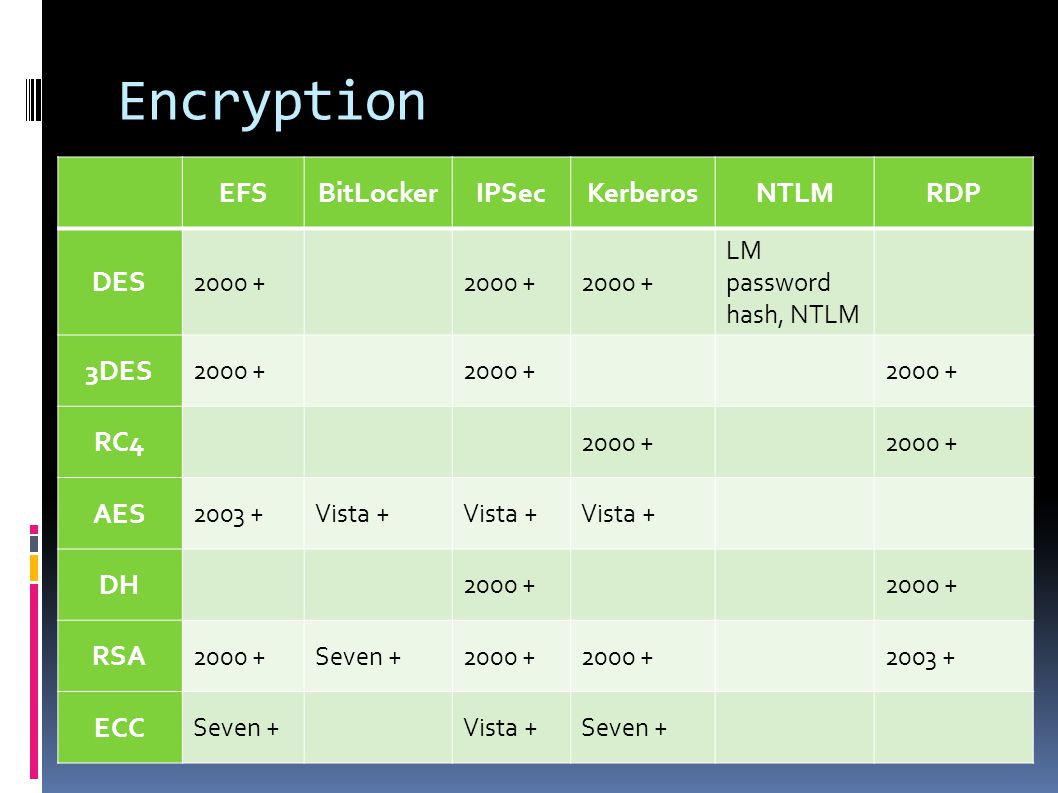Select the ECC row label

pyautogui.click(x=119, y=728)
